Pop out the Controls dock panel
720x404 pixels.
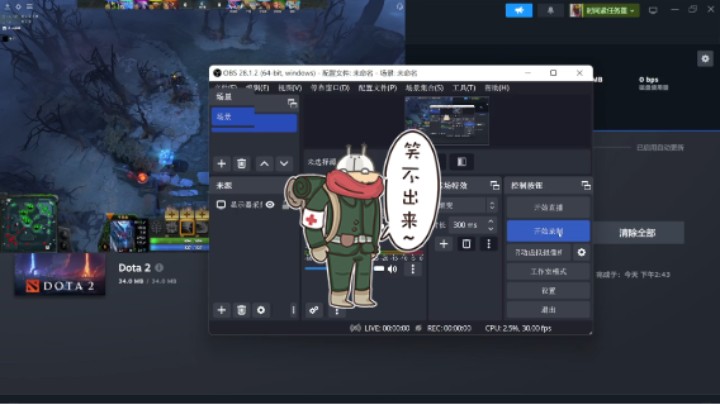[585, 185]
